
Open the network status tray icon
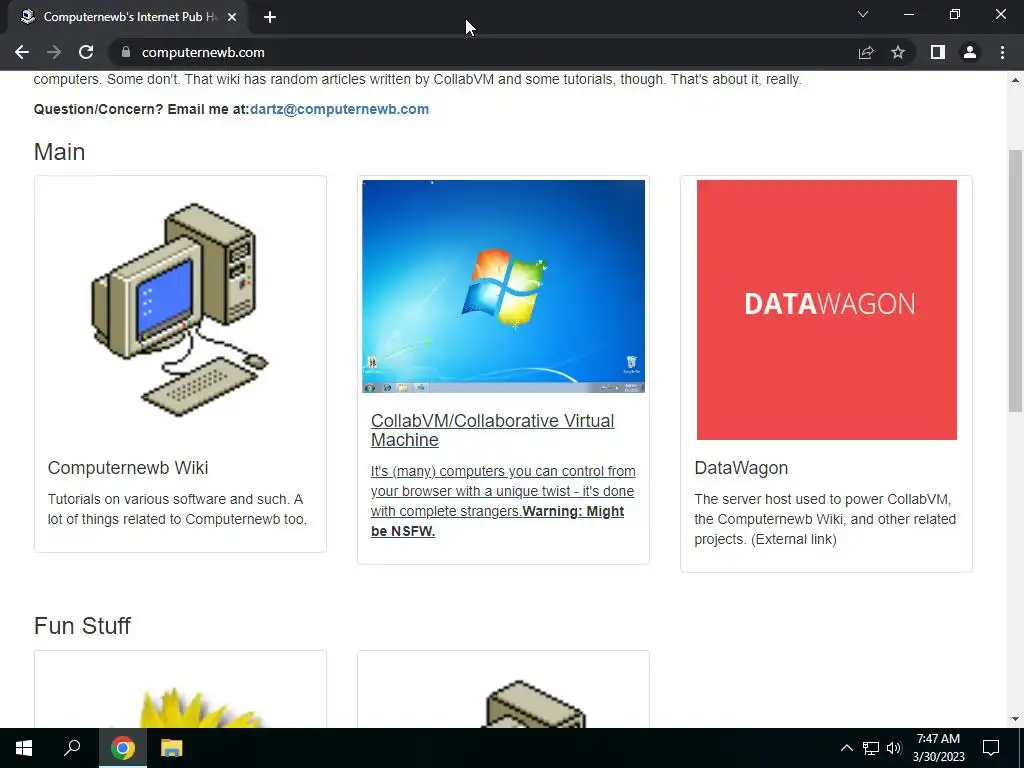click(871, 748)
